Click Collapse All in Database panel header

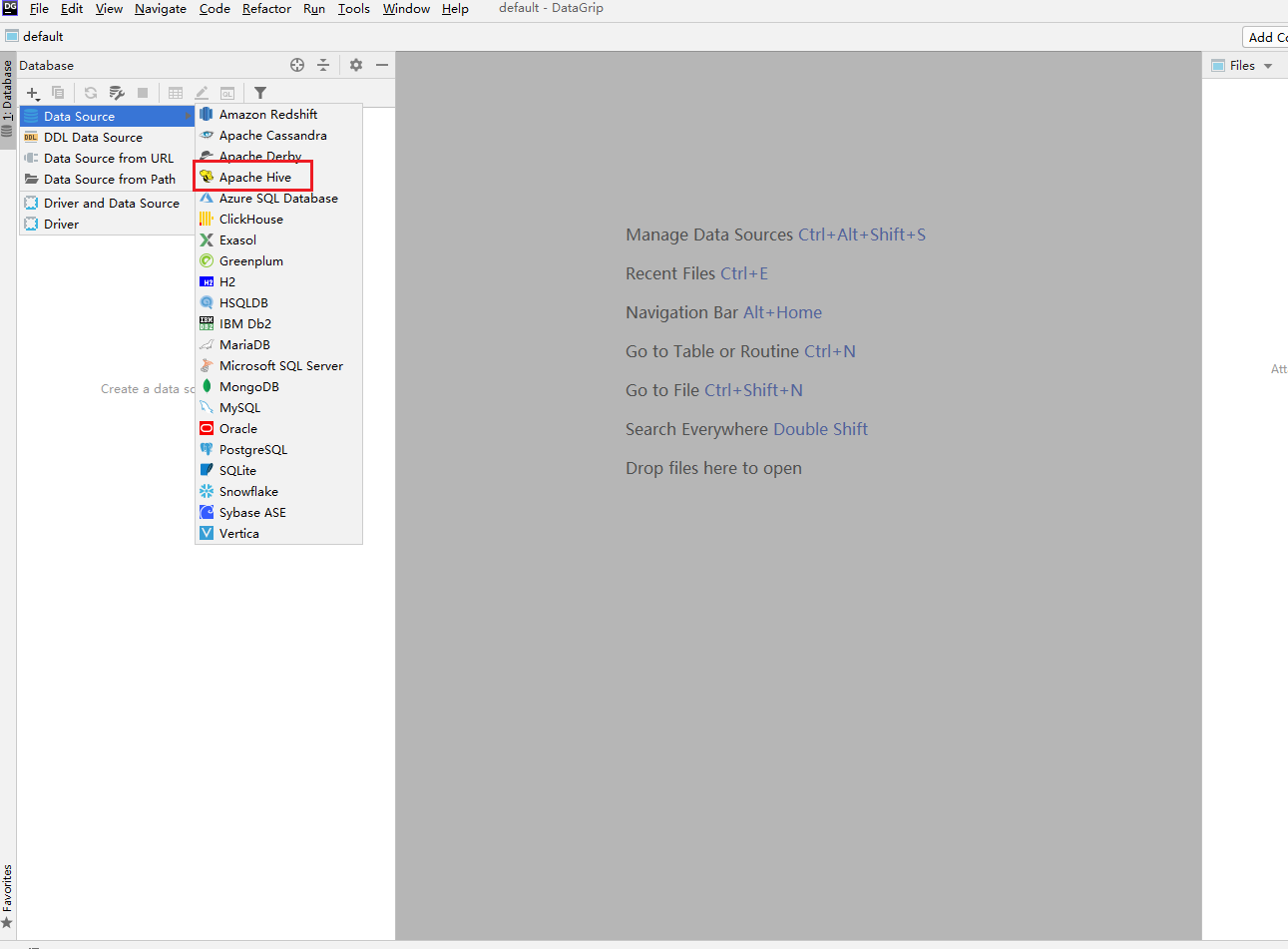[x=323, y=65]
